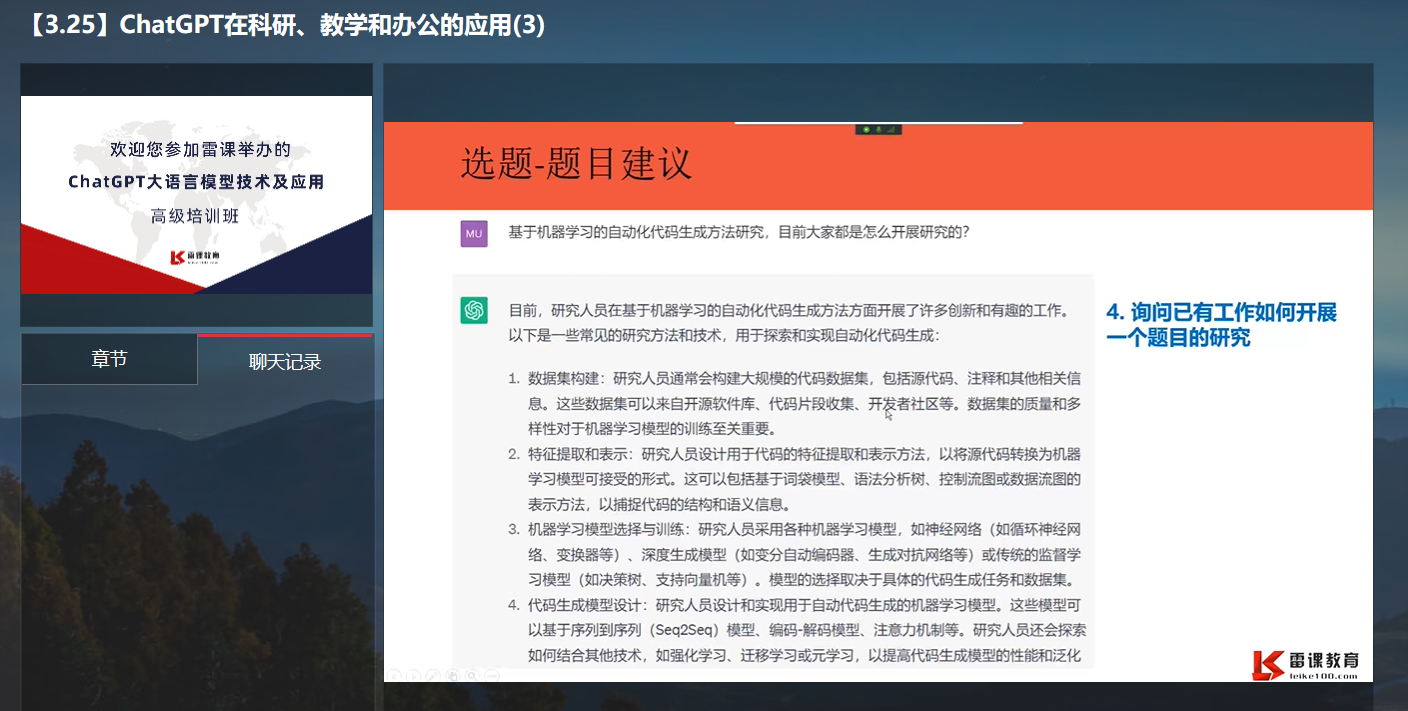1408x711 pixels.
Task: Click the next slide arrow icon
Action: [x=415, y=674]
